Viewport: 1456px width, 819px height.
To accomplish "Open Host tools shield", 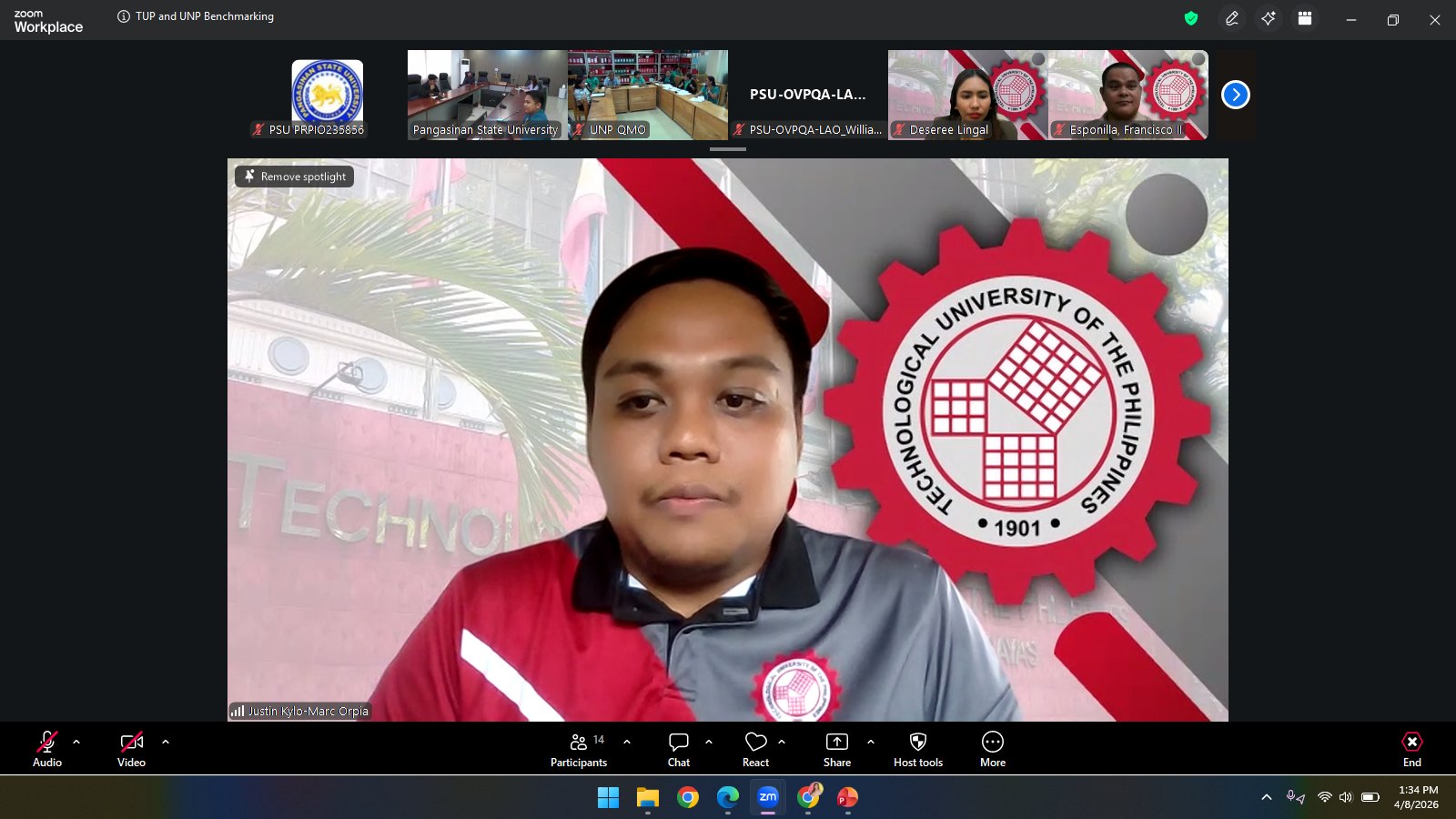I will pyautogui.click(x=917, y=750).
